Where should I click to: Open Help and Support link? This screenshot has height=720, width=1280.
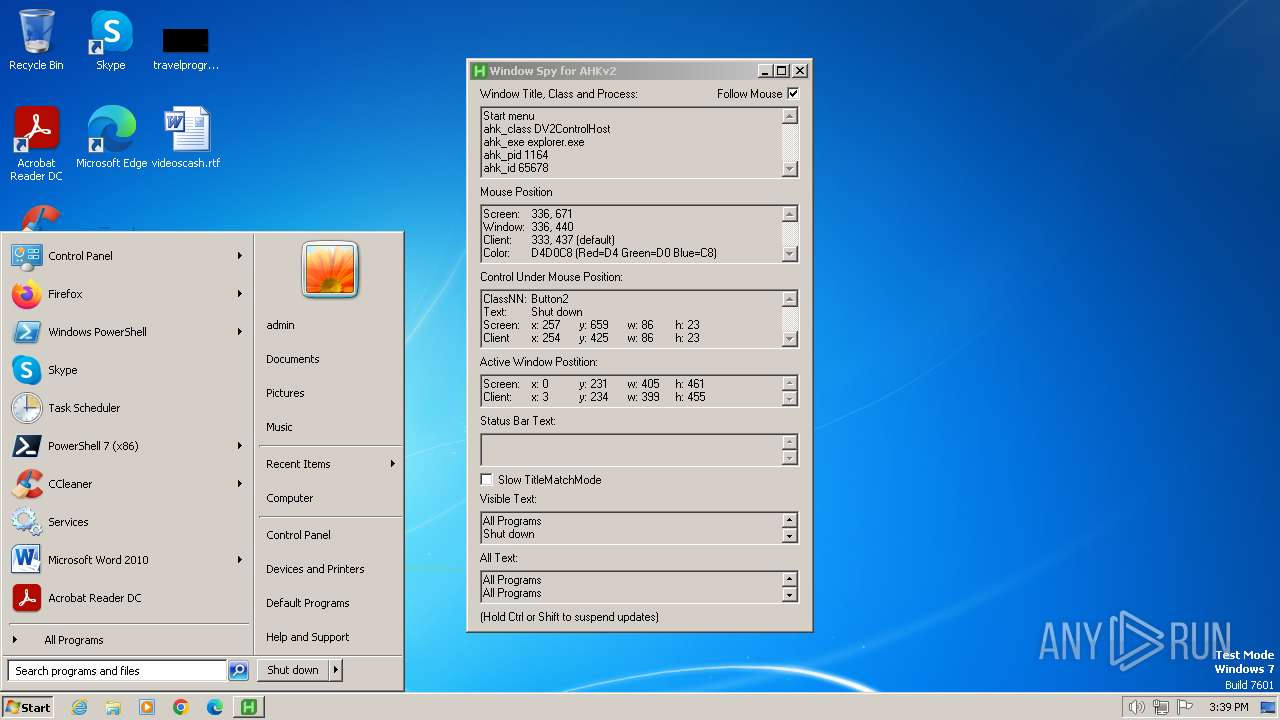[308, 637]
